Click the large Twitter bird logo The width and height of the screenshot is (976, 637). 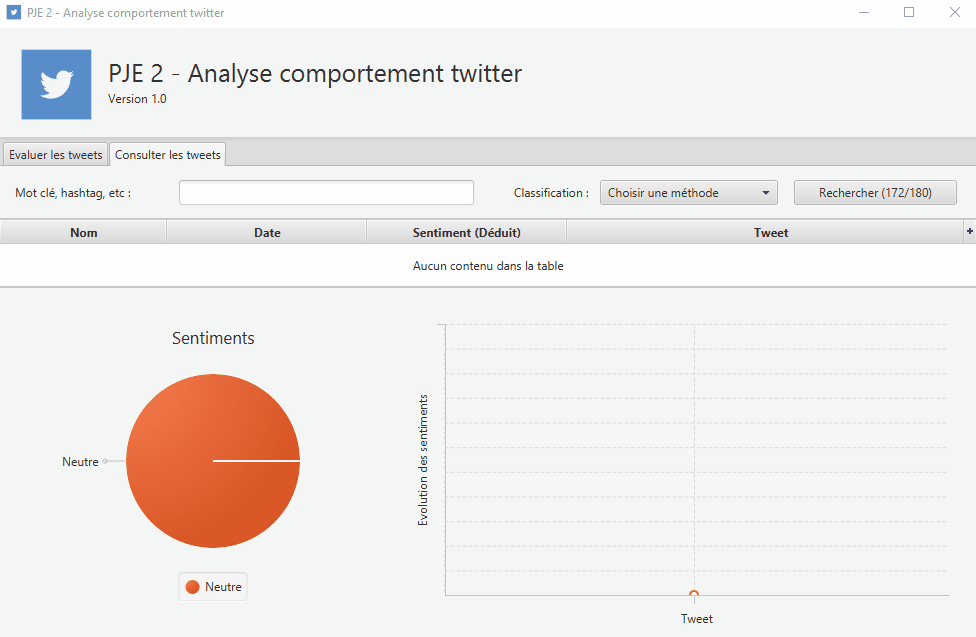[x=56, y=85]
